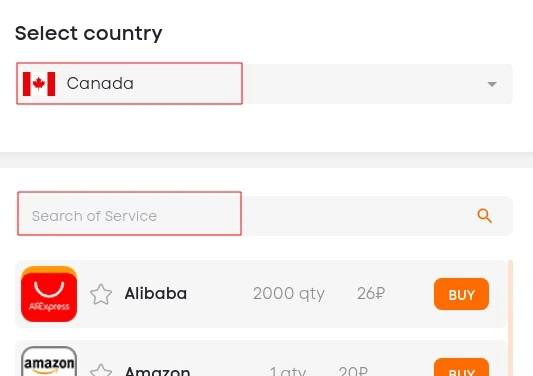The height and width of the screenshot is (376, 533).
Task: Click the Amazon 20₽ price
Action: pos(353,371)
